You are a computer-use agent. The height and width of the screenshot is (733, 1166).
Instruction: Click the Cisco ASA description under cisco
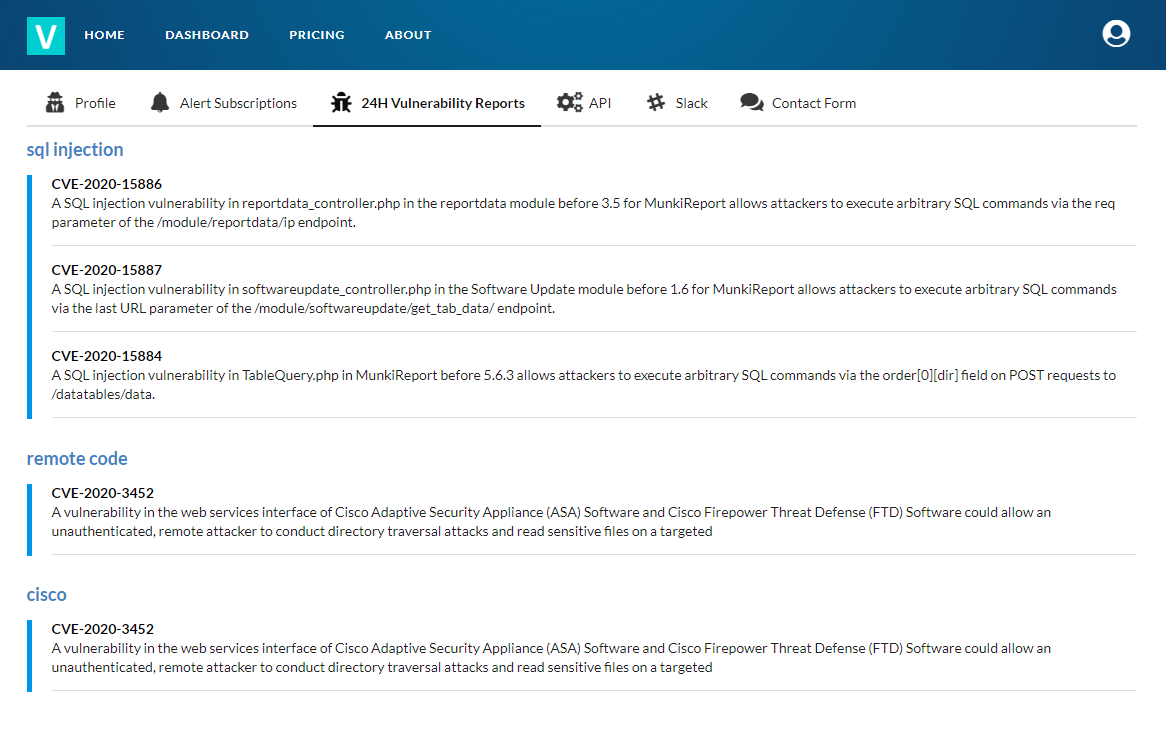(x=551, y=658)
